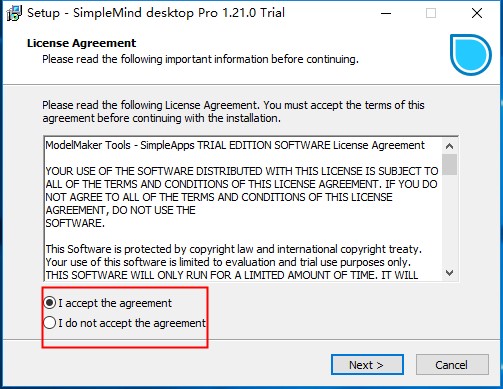Choose "I do not accept the agreement" option
The height and width of the screenshot is (389, 503).
[50, 323]
